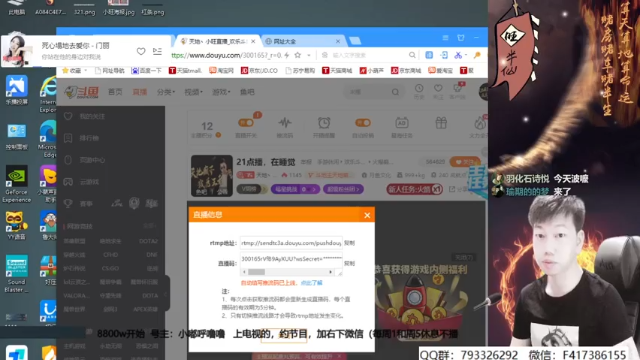Click the 直播码 horizontal scrollbar thumb
The width and height of the screenshot is (640, 360).
pyautogui.click(x=256, y=272)
